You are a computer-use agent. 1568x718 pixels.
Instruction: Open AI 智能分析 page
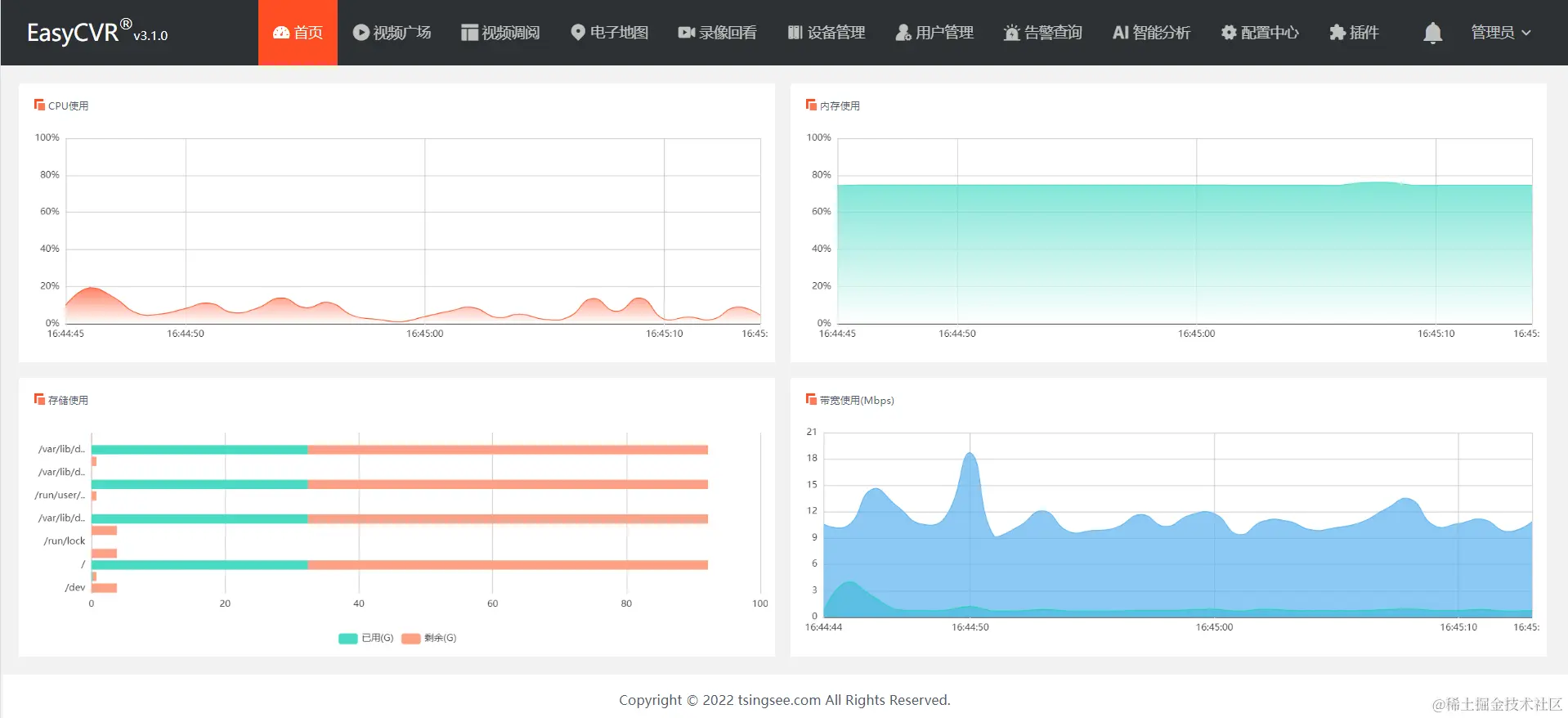(x=1151, y=33)
